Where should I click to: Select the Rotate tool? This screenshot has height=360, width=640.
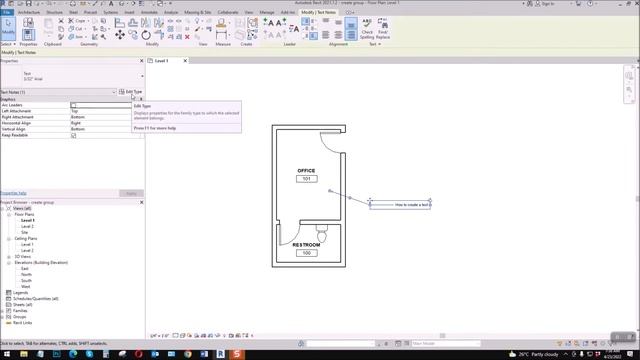pyautogui.click(x=146, y=36)
